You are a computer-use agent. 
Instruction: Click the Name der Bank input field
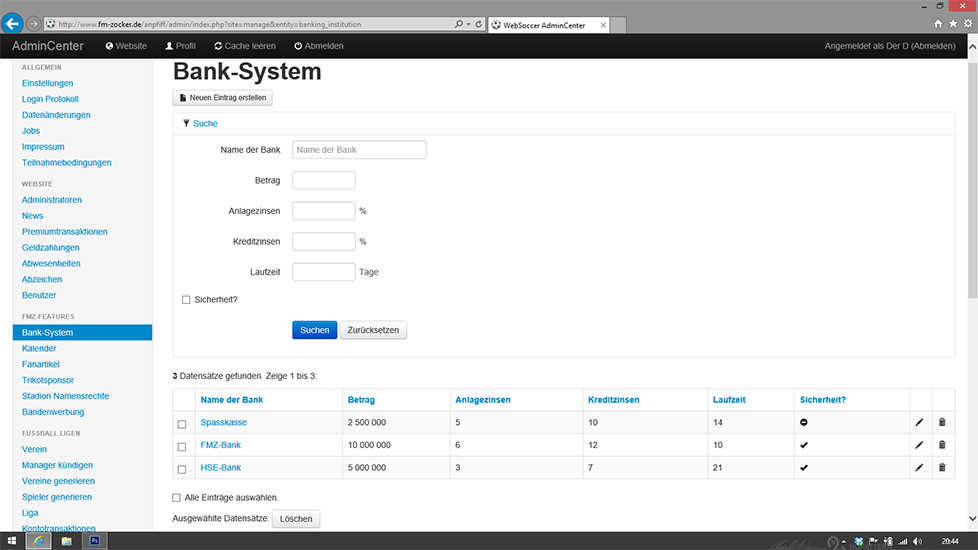(x=359, y=150)
